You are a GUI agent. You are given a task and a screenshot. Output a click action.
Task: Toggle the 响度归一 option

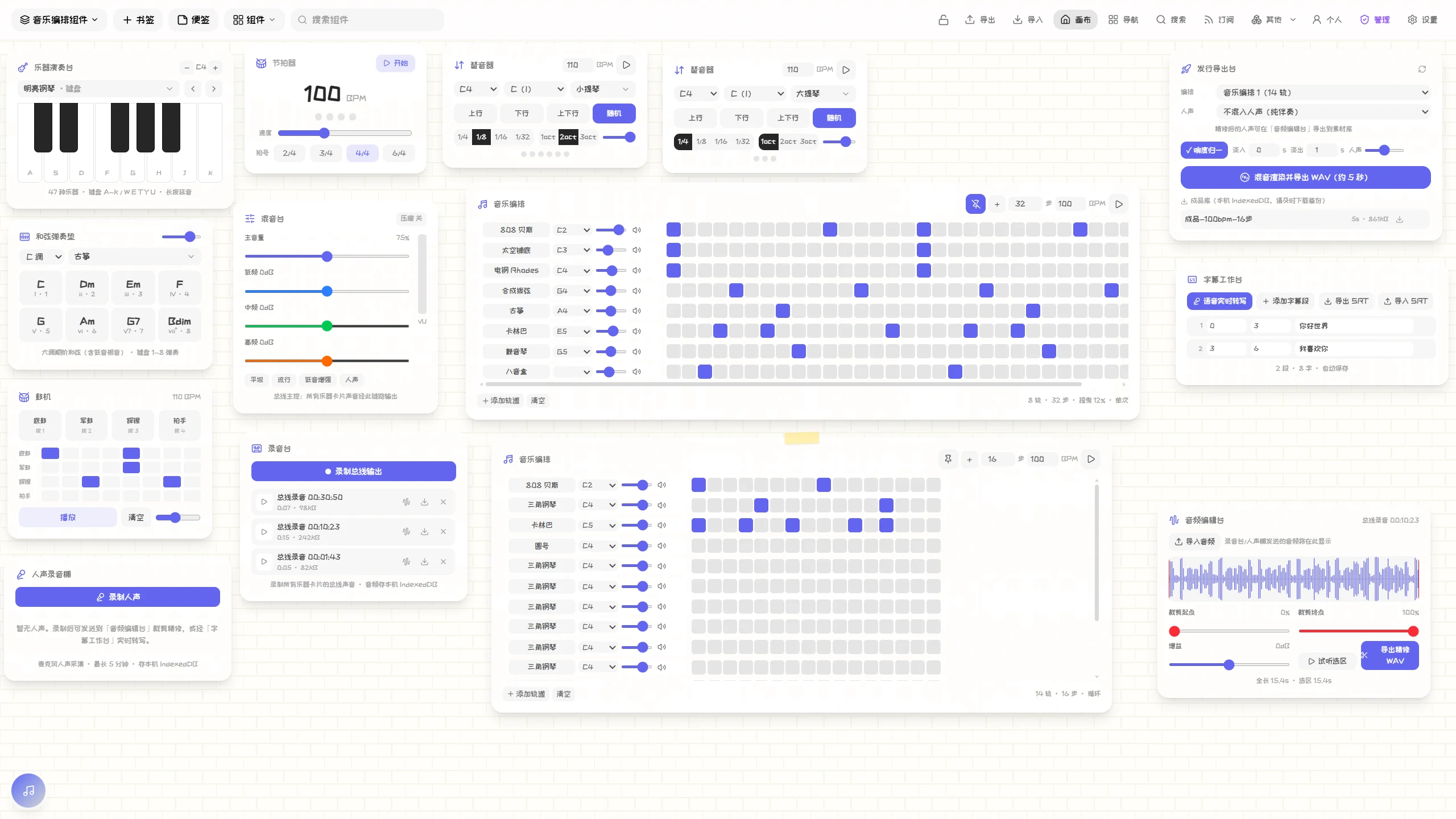[x=1204, y=150]
